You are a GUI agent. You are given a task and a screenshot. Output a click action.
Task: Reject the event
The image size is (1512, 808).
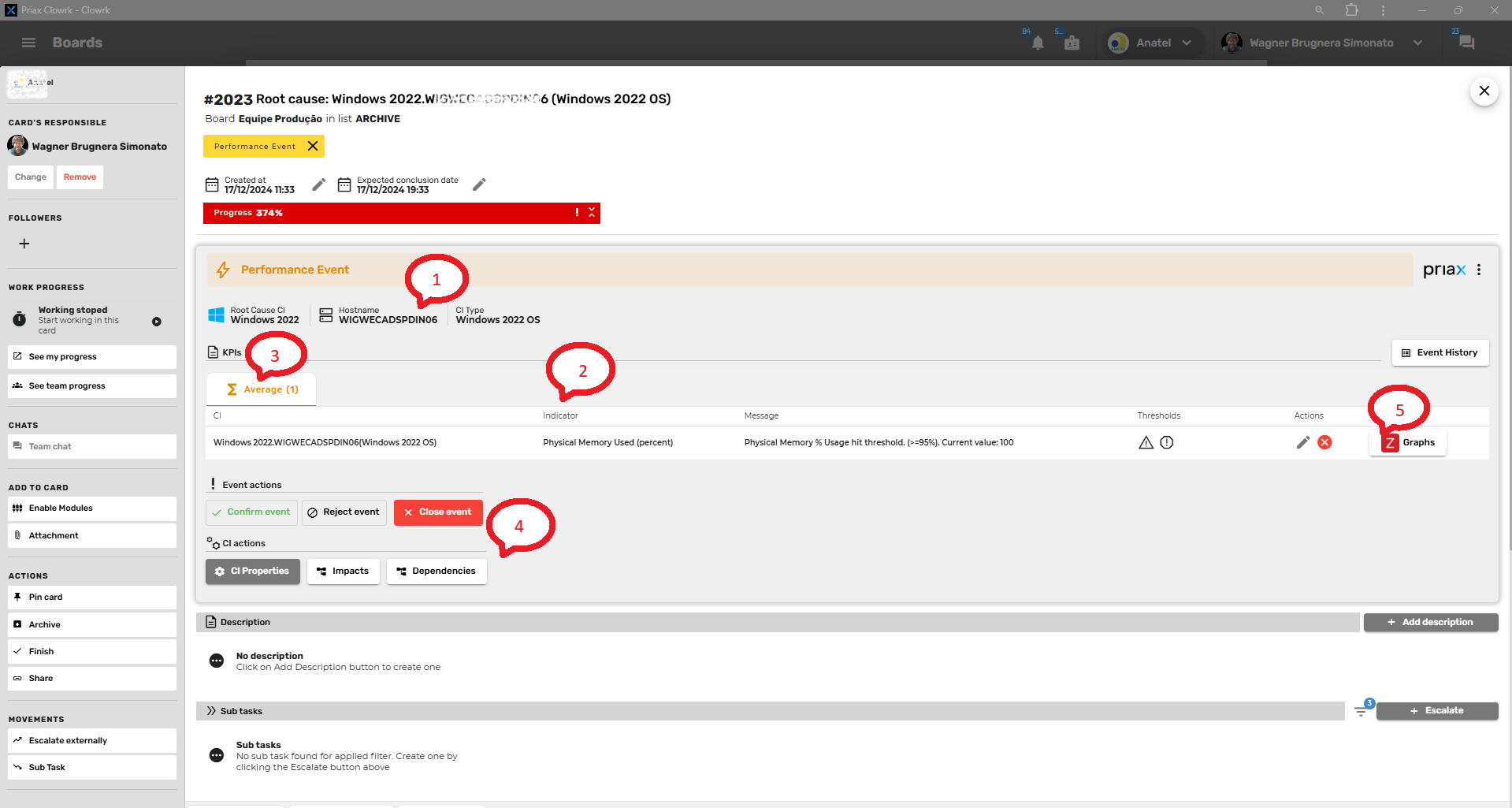pyautogui.click(x=344, y=512)
